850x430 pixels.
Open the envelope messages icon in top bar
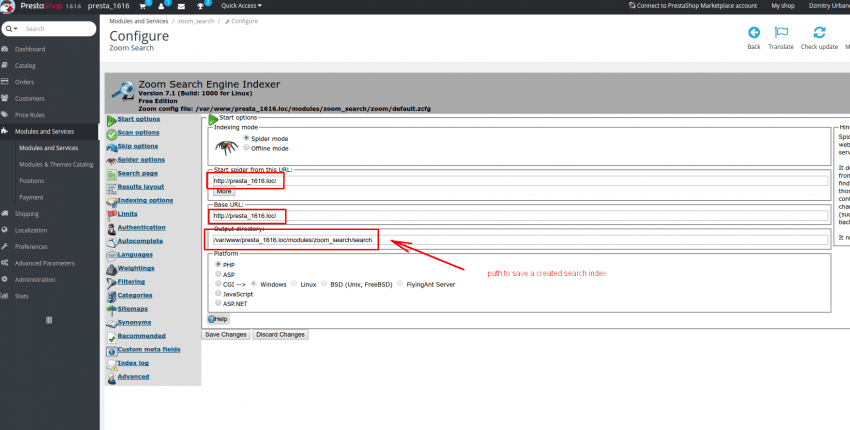click(181, 6)
